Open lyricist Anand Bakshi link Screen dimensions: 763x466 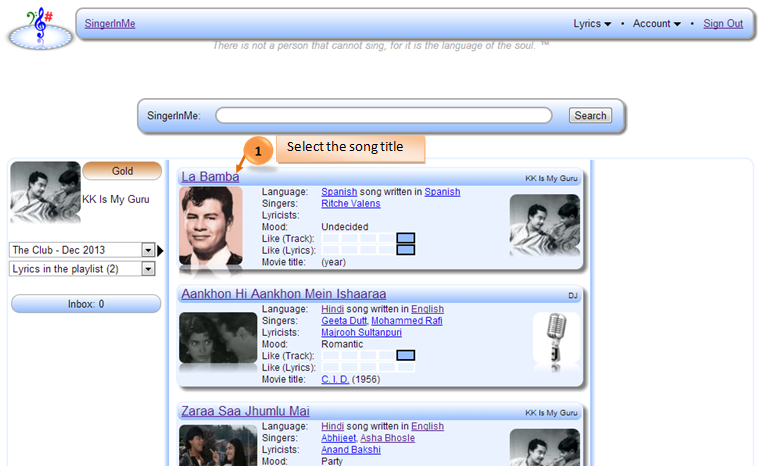(x=351, y=449)
